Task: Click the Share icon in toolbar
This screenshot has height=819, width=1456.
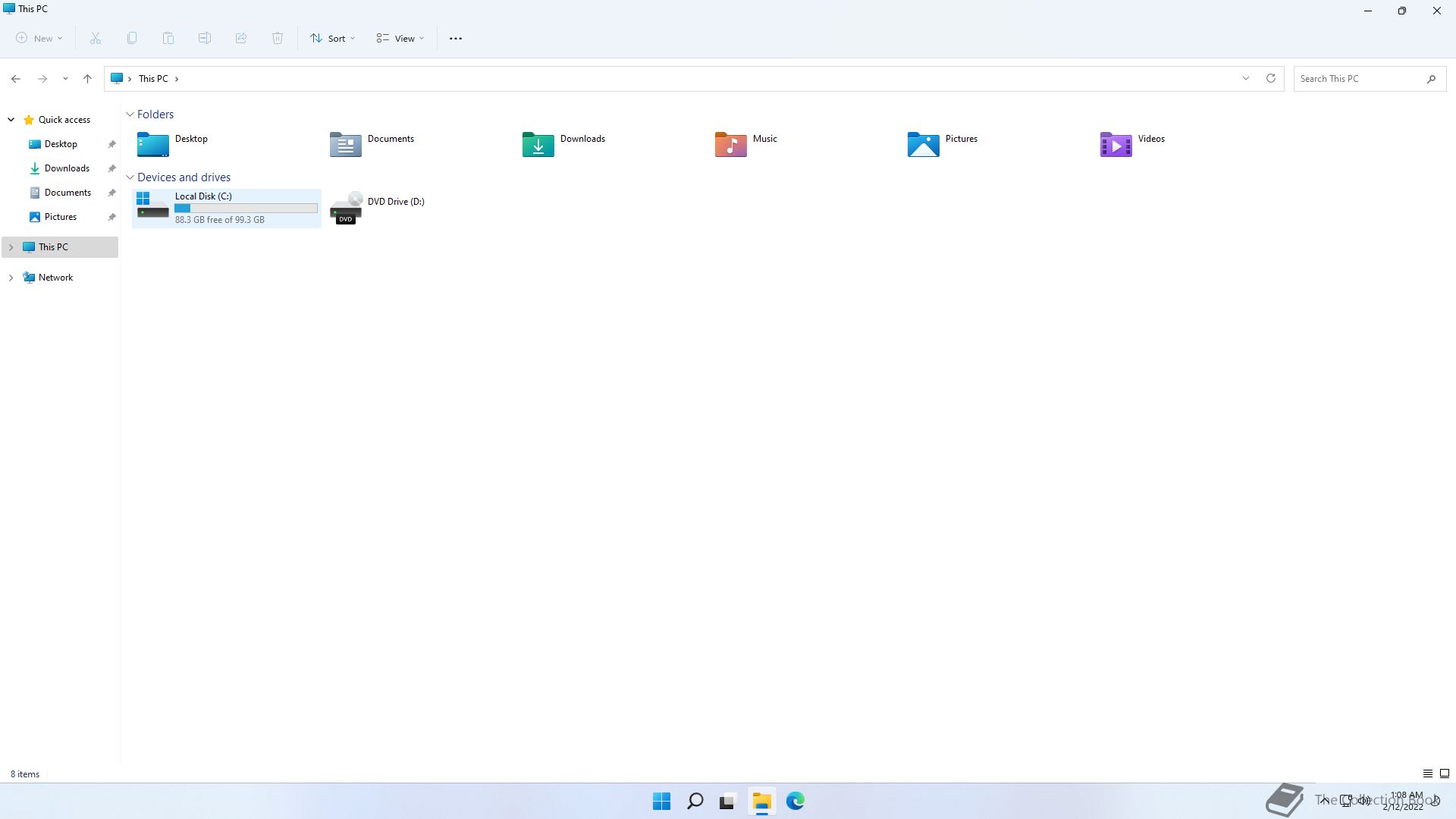Action: [x=241, y=38]
